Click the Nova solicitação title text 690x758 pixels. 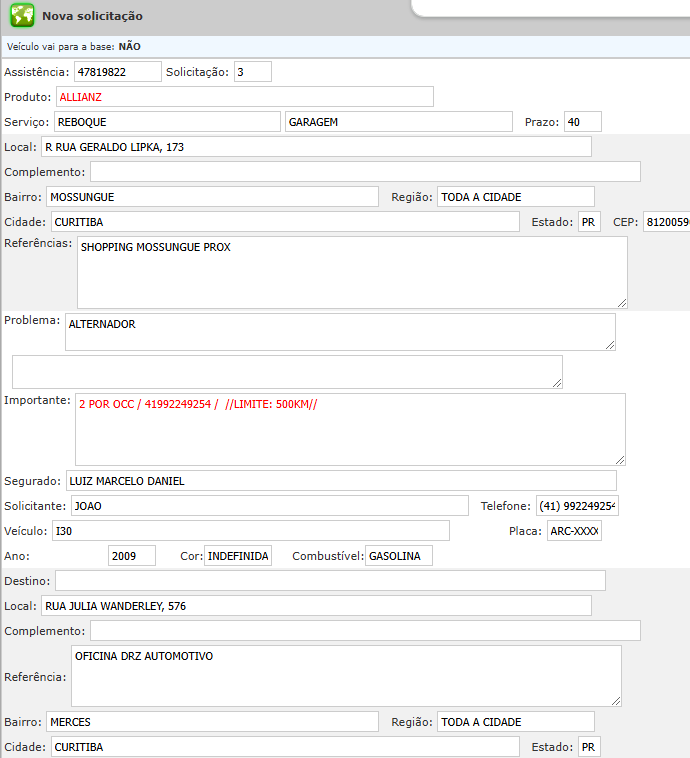point(92,16)
